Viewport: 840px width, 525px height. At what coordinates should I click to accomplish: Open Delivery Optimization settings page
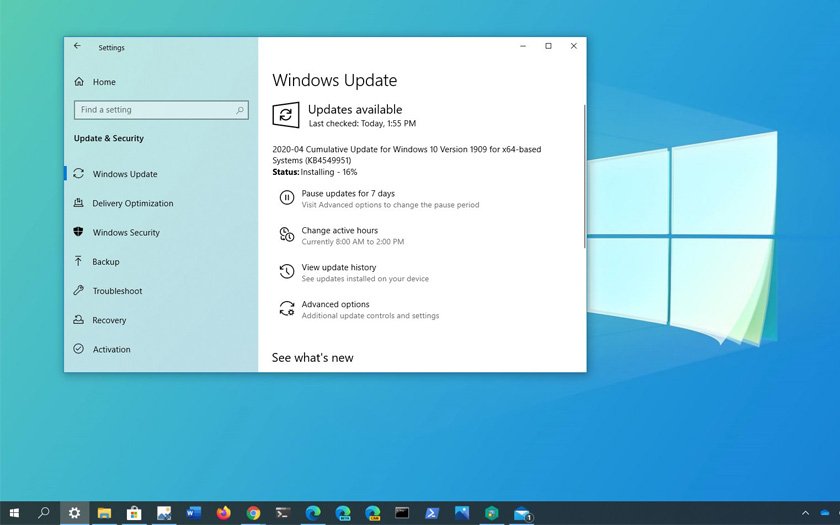point(133,203)
